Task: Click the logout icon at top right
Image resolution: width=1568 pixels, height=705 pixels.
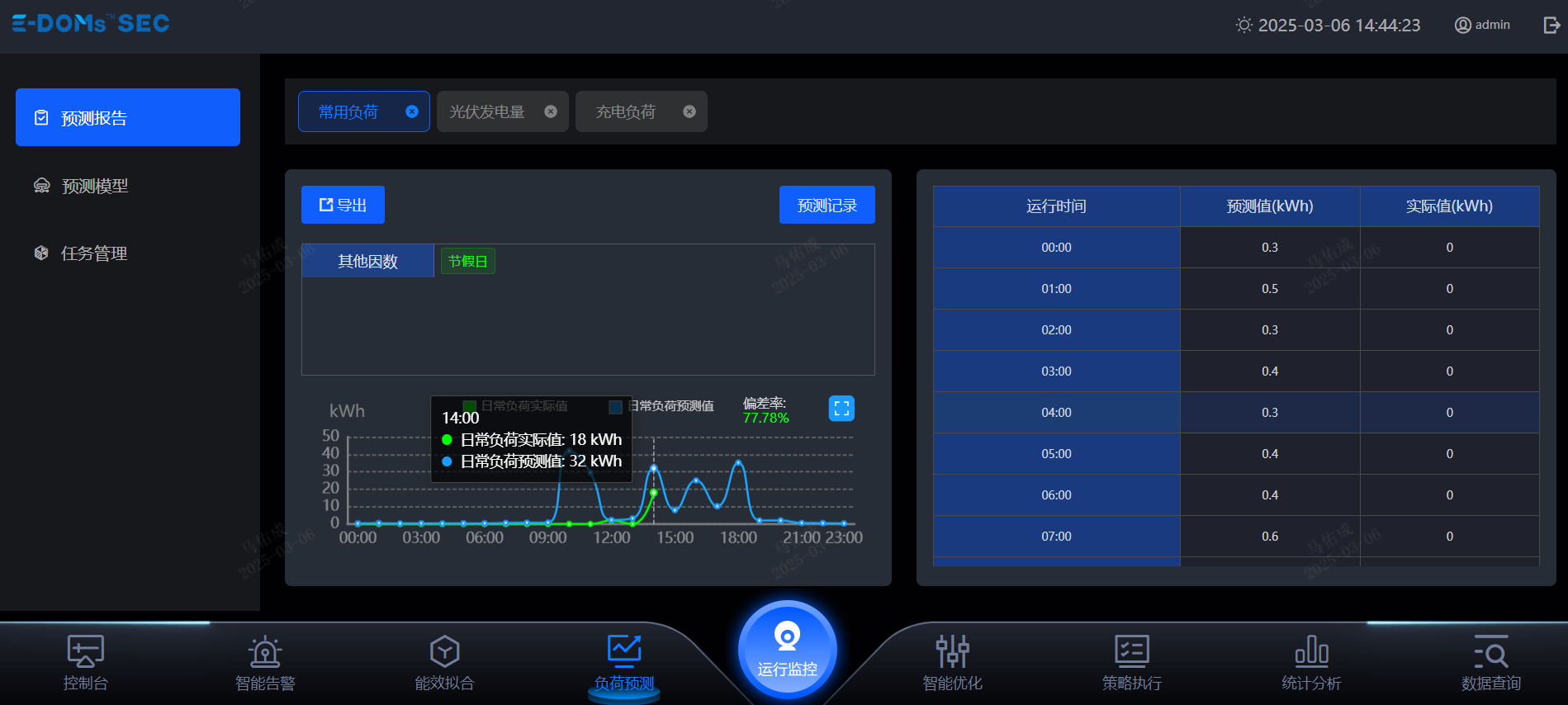Action: click(1551, 25)
